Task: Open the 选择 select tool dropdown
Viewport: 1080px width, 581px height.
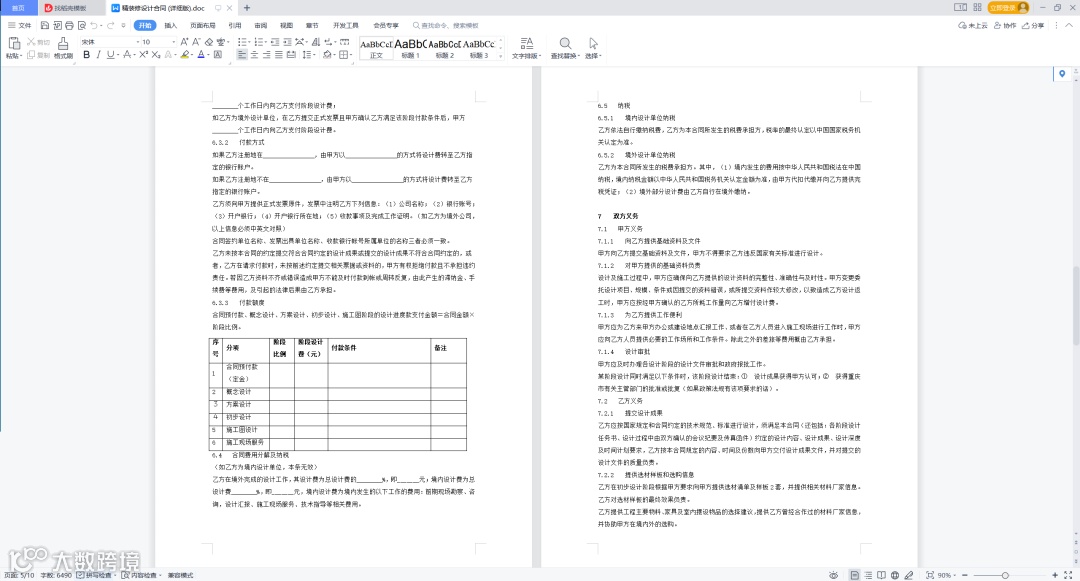Action: coord(593,47)
